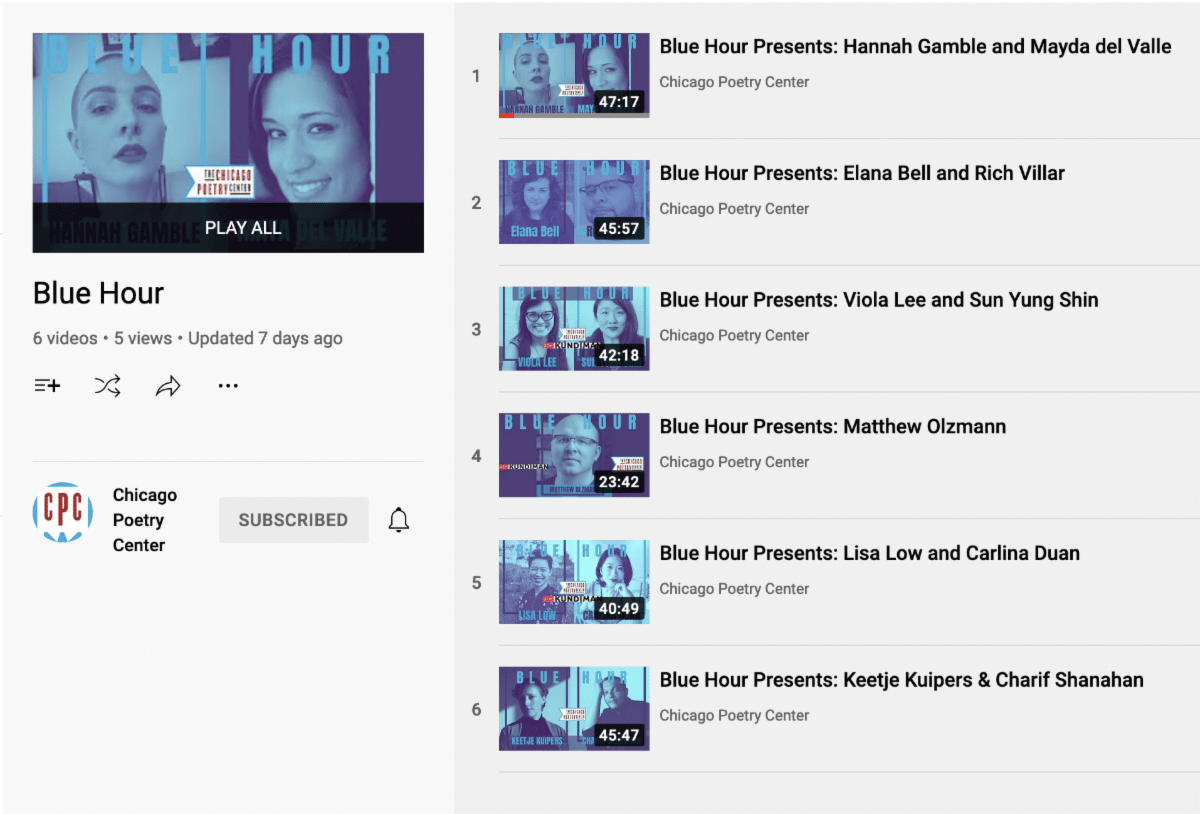Click title 'Blue Hour Presents: Keetje Kuipers & Charif Shanahan'
Screen dimensions: 1200x814
902,680
